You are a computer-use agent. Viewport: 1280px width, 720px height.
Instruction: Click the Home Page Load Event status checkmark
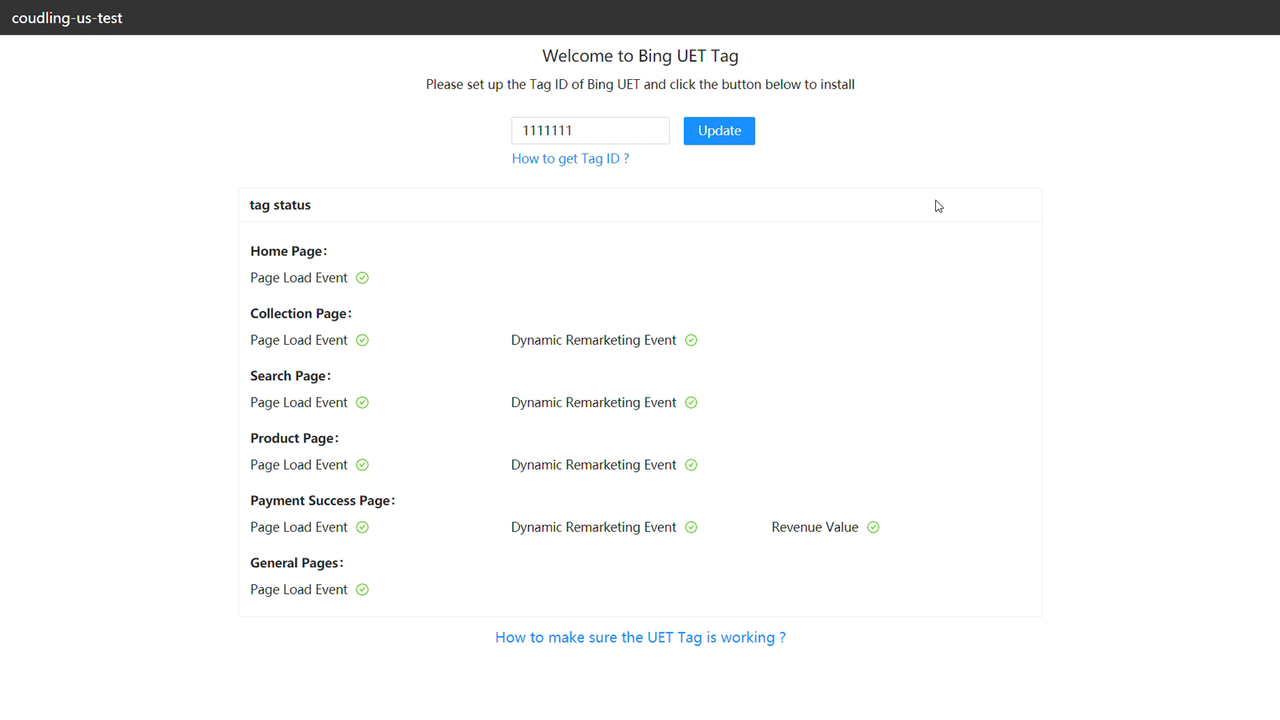[x=362, y=277]
